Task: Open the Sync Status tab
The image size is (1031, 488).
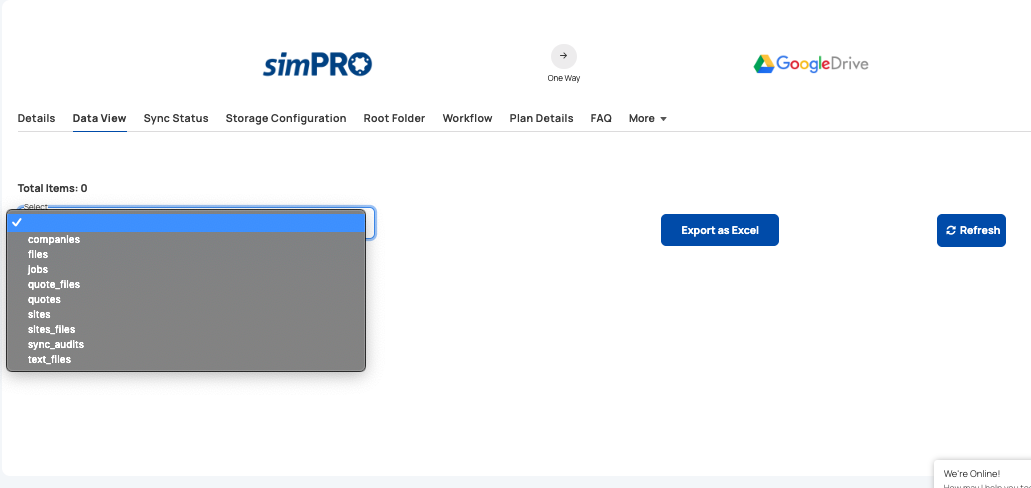Action: (176, 118)
